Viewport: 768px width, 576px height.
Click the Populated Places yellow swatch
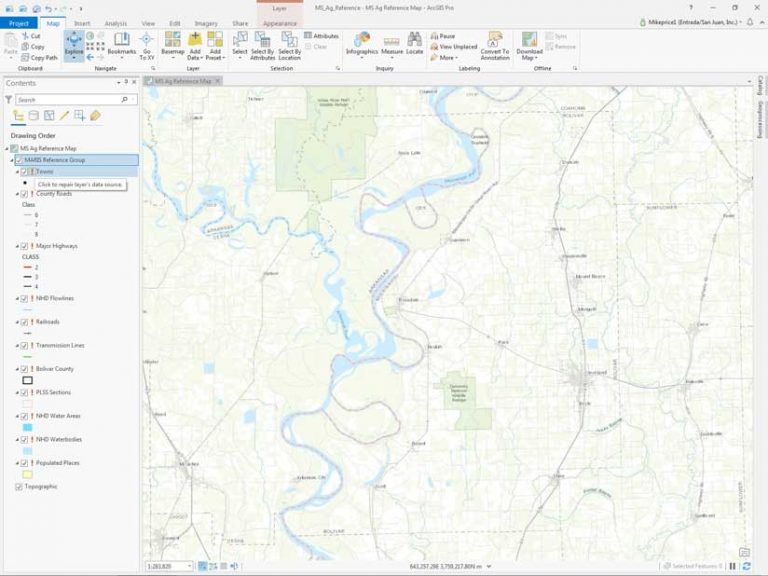27,474
